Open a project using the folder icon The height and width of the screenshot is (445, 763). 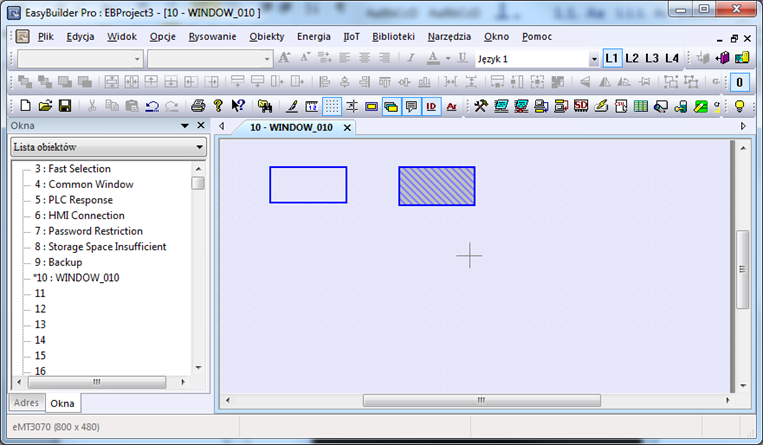45,106
